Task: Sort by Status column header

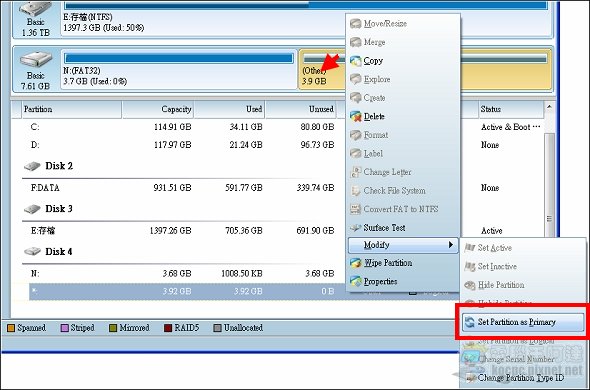Action: 511,110
